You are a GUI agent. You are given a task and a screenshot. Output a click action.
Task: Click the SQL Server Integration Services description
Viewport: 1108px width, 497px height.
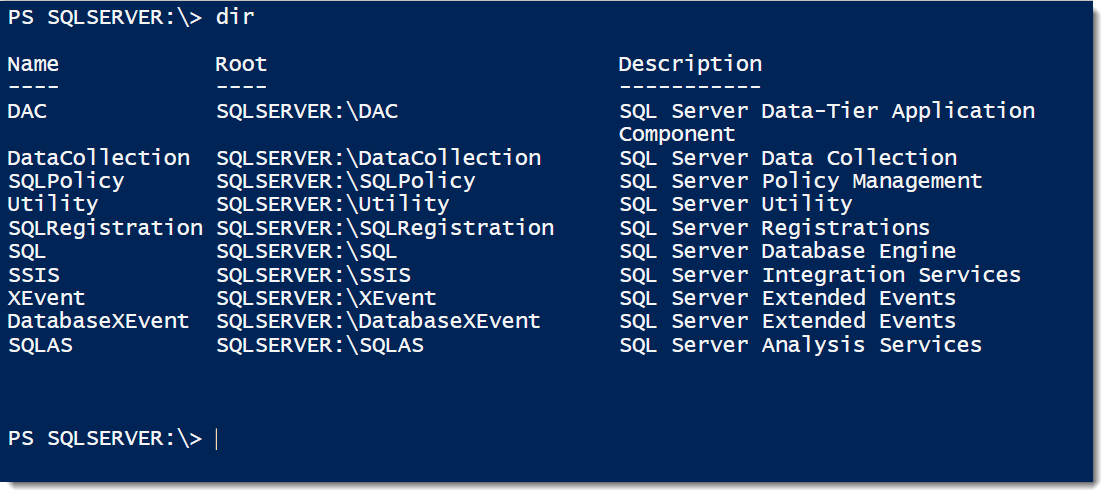(820, 275)
